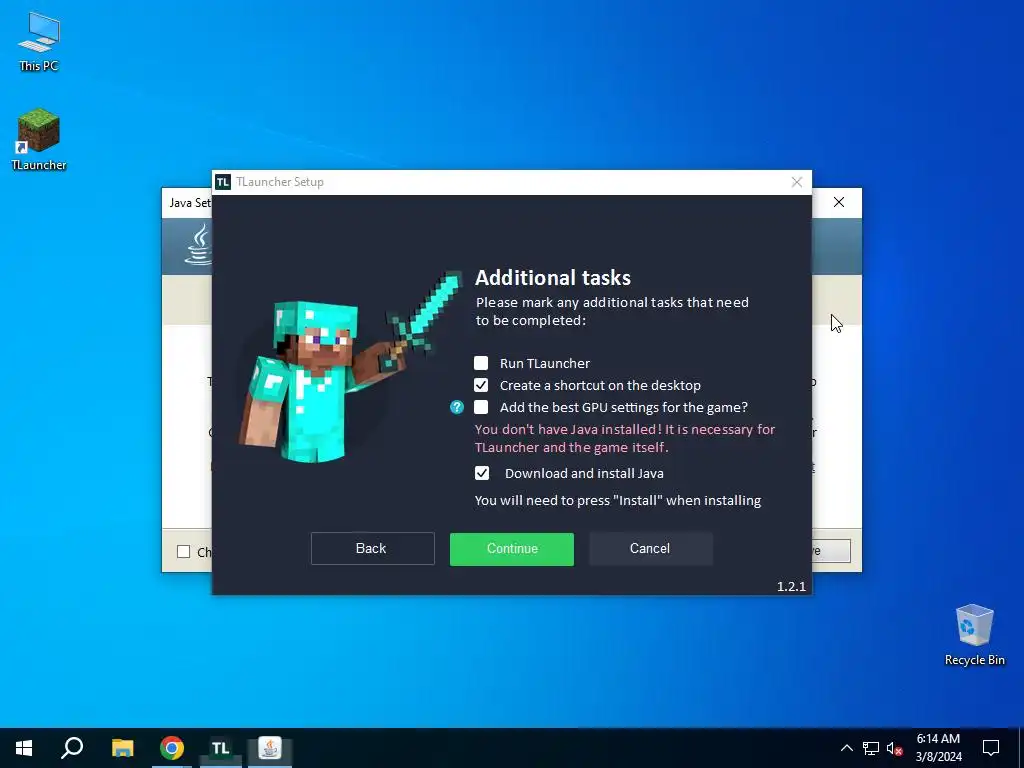Click the TLauncher Setup title text
This screenshot has height=768, width=1024.
pos(280,182)
